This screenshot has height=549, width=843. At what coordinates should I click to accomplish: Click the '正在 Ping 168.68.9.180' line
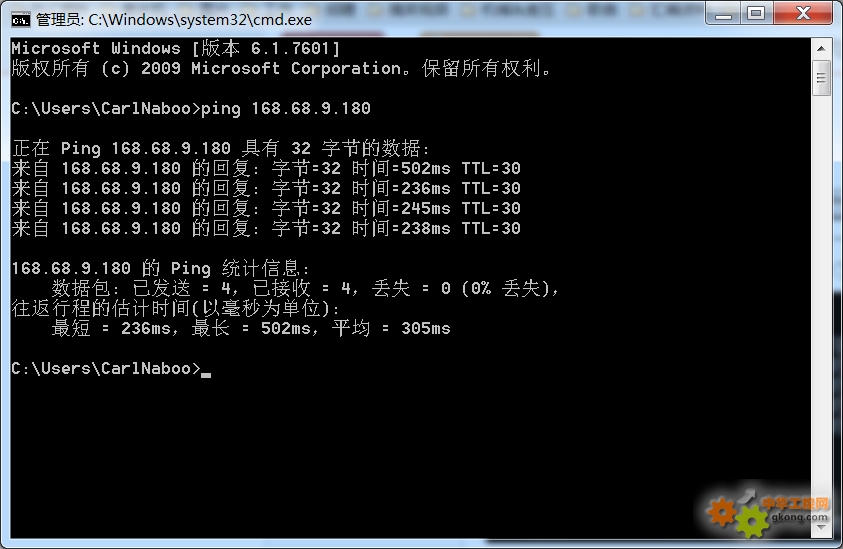click(220, 148)
